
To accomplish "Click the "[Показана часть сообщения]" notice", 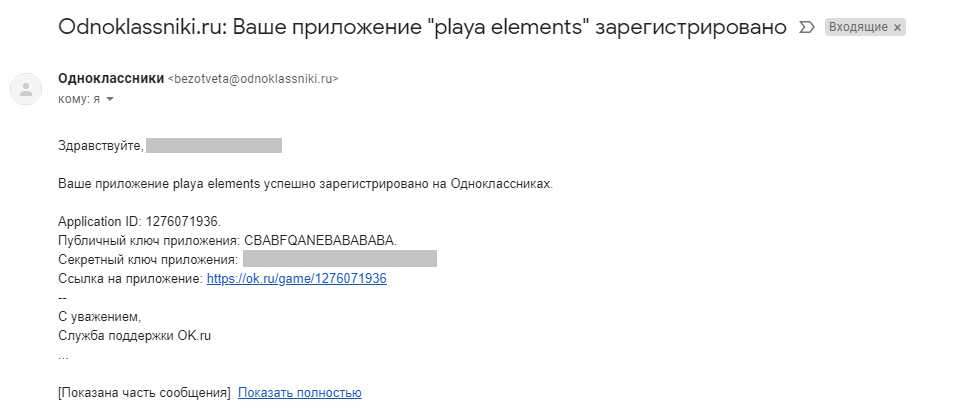I will 144,393.
